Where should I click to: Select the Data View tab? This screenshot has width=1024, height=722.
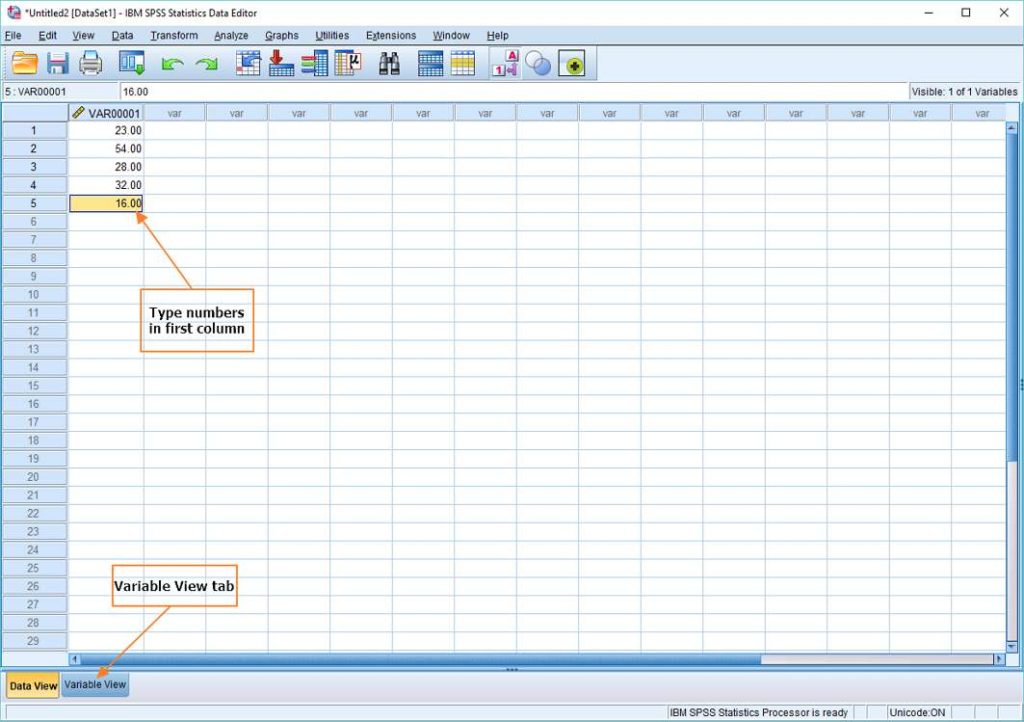(x=32, y=685)
